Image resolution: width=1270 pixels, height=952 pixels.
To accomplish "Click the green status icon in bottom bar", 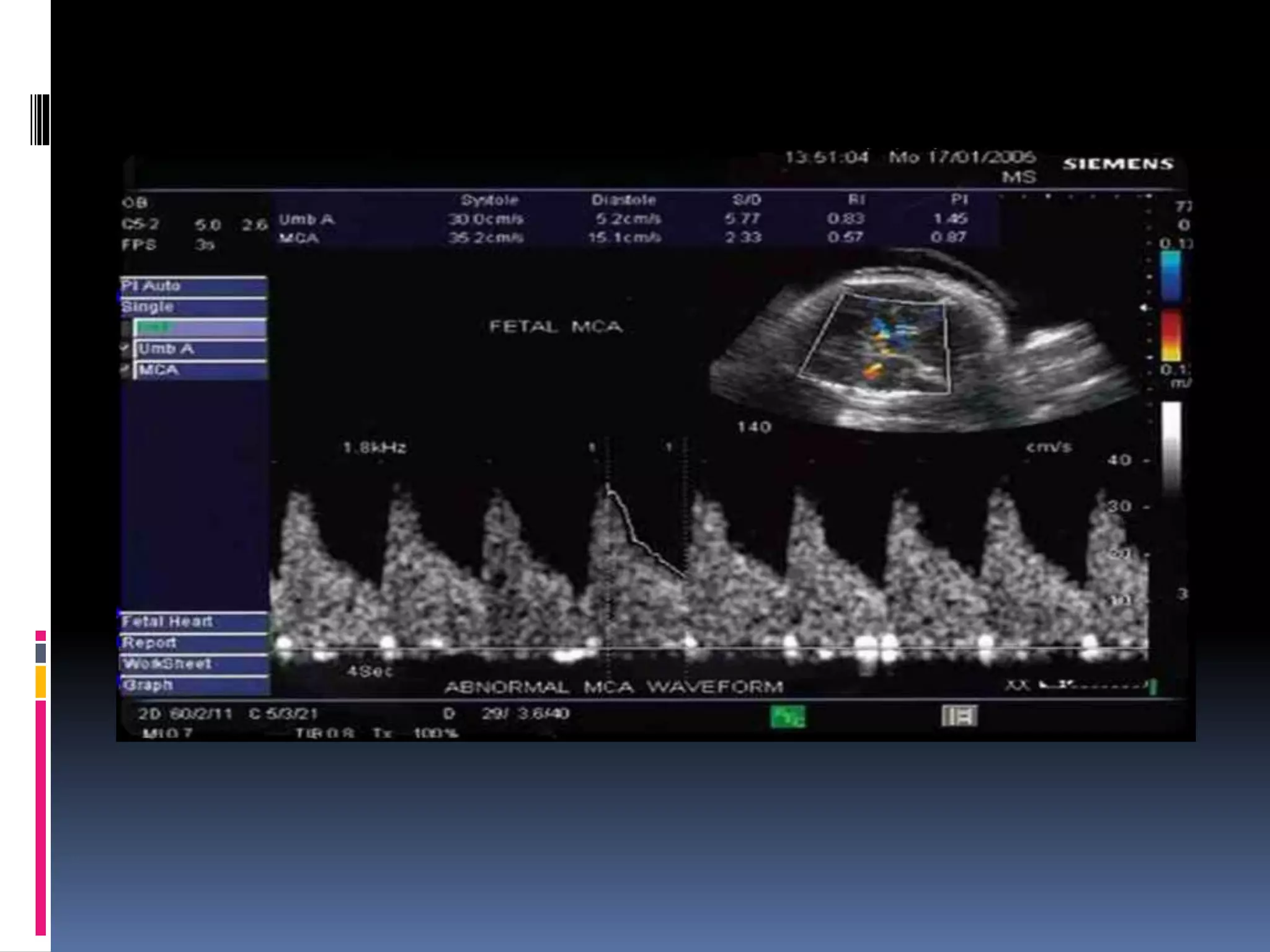I will coord(788,717).
